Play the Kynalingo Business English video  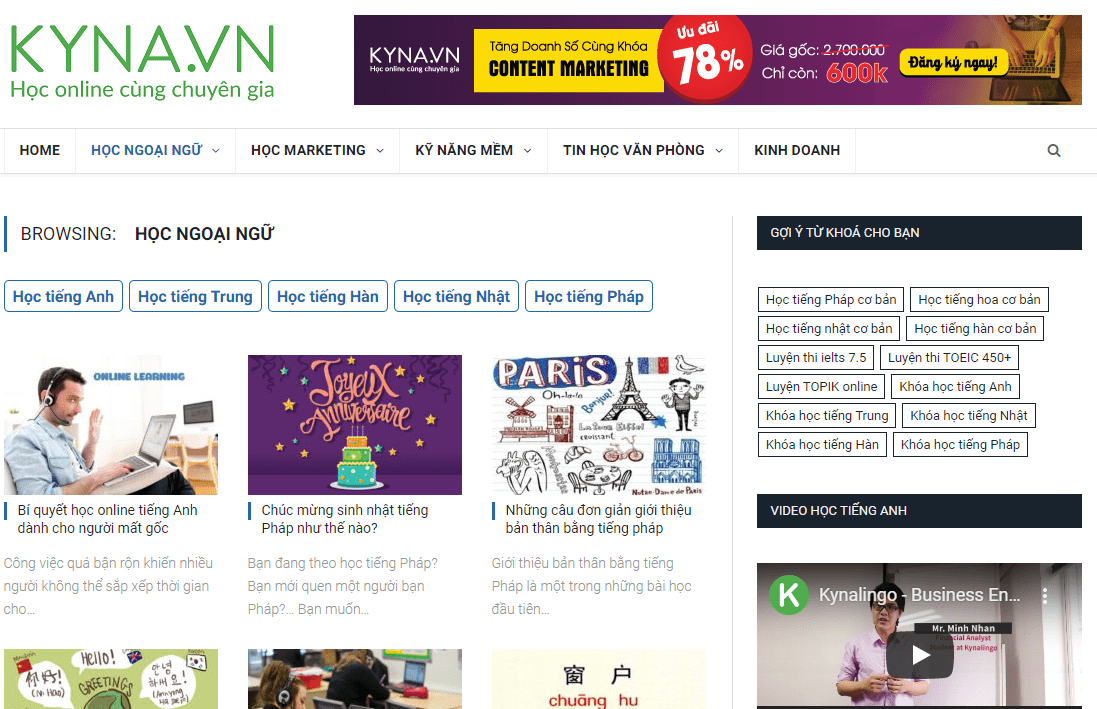tap(919, 654)
